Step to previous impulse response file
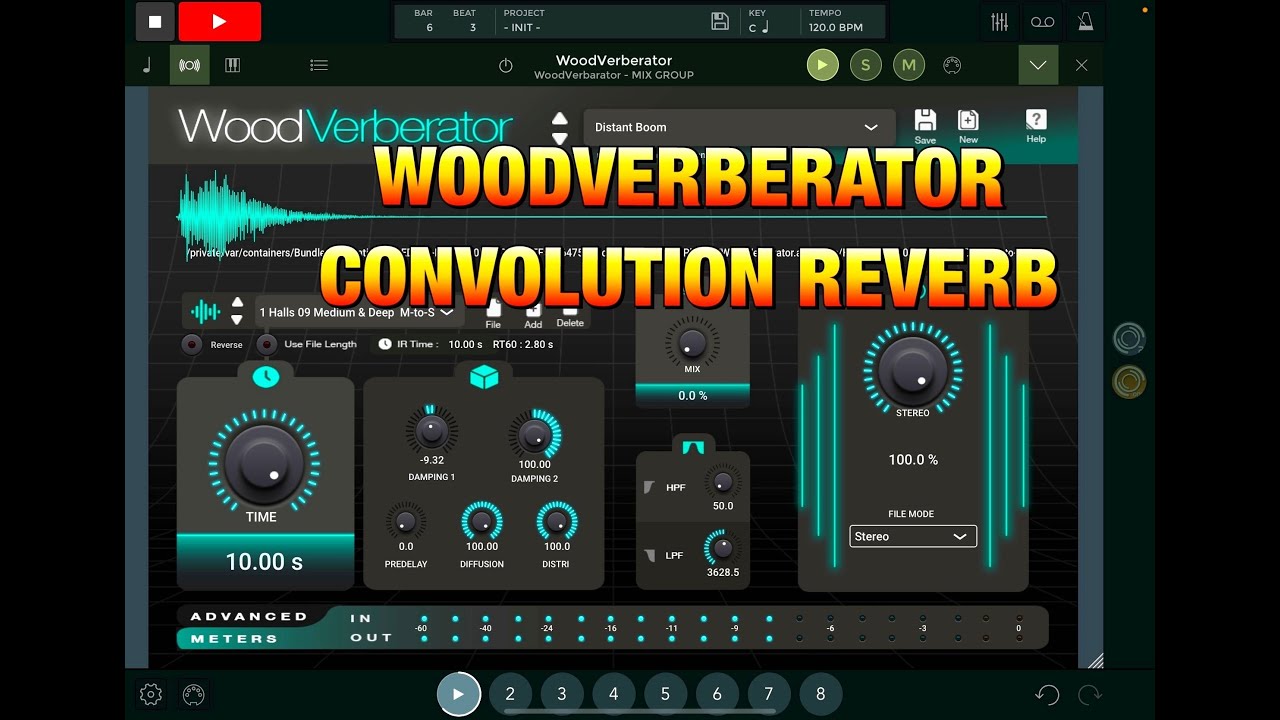Image resolution: width=1280 pixels, height=720 pixels. [237, 302]
